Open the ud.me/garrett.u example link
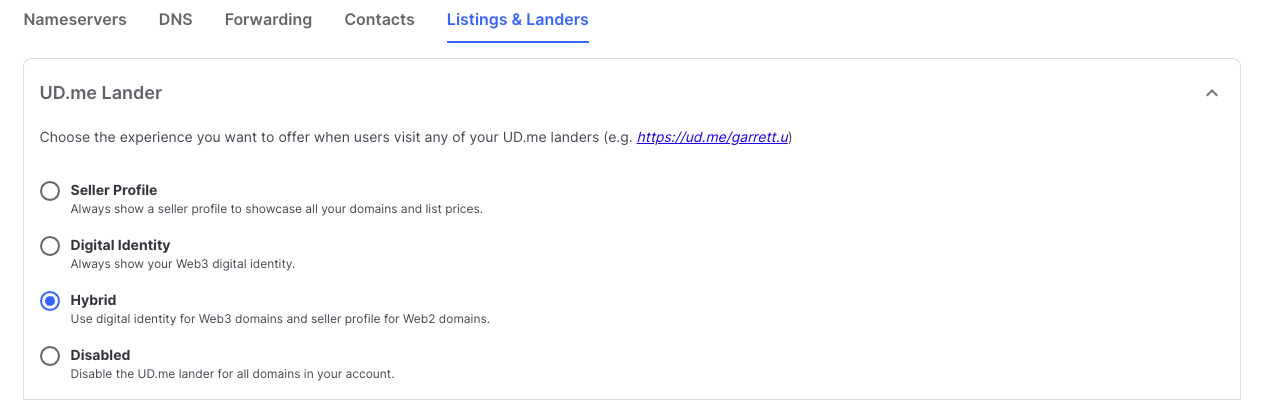 click(713, 137)
